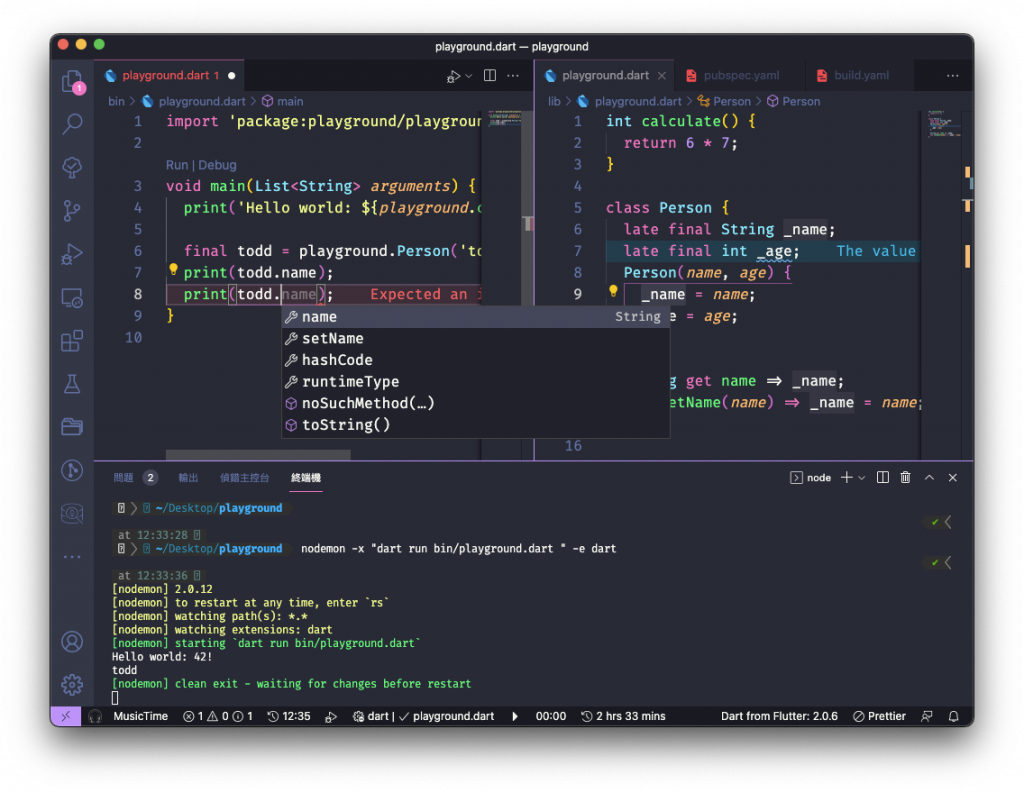1024x793 pixels.
Task: Choose 'hashCode' autocomplete suggestion
Action: [x=475, y=360]
